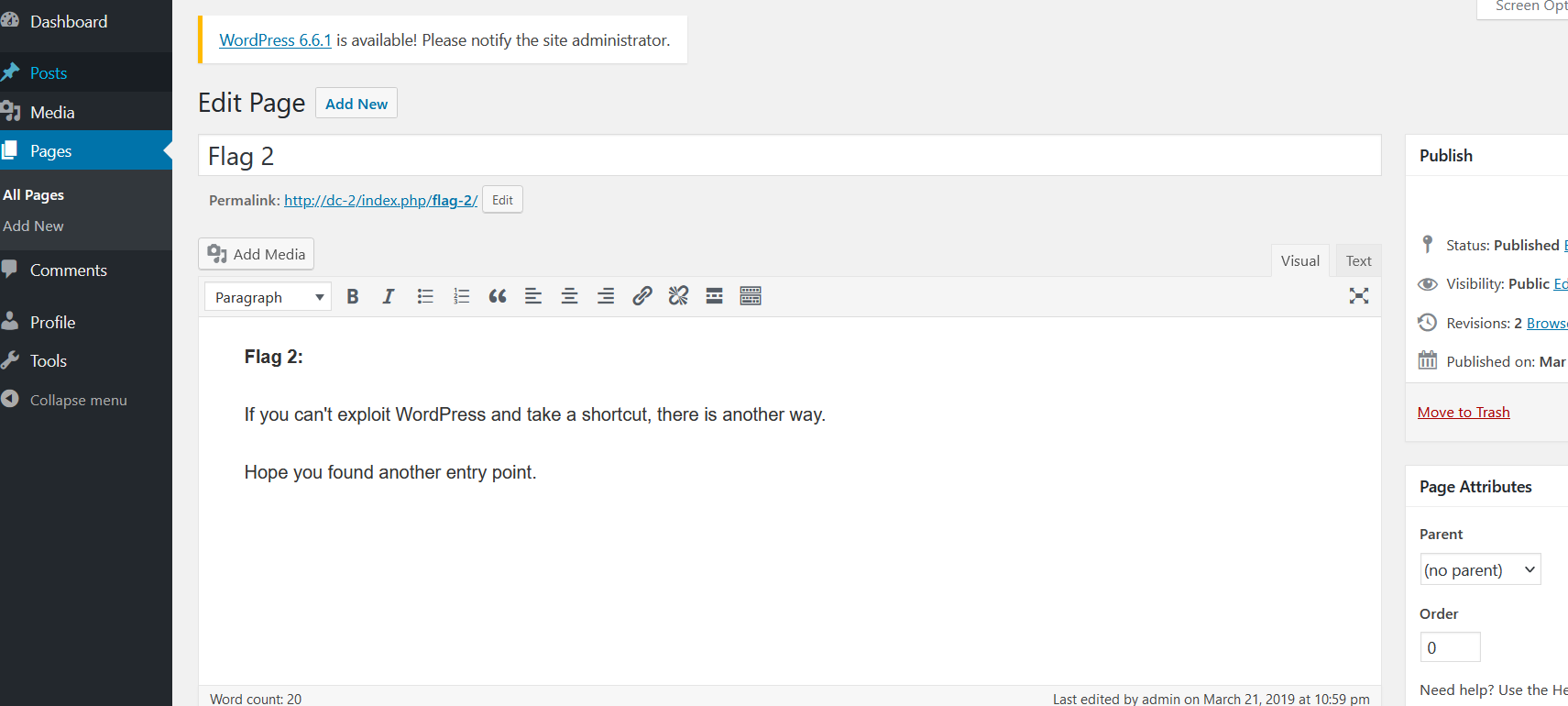The height and width of the screenshot is (706, 1568).
Task: Insert a numbered list
Action: (461, 296)
